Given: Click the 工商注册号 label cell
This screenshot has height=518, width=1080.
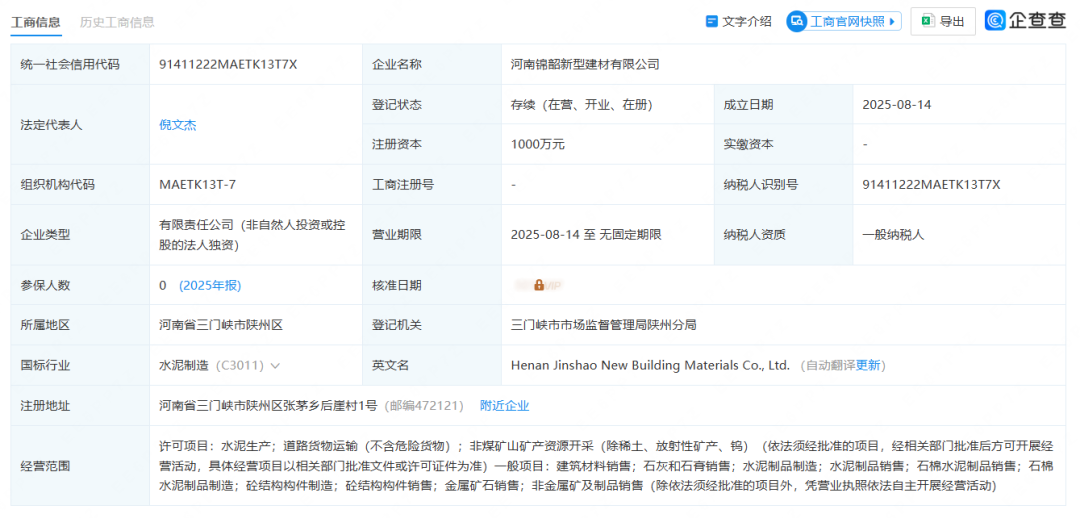Looking at the screenshot, I should 432,185.
